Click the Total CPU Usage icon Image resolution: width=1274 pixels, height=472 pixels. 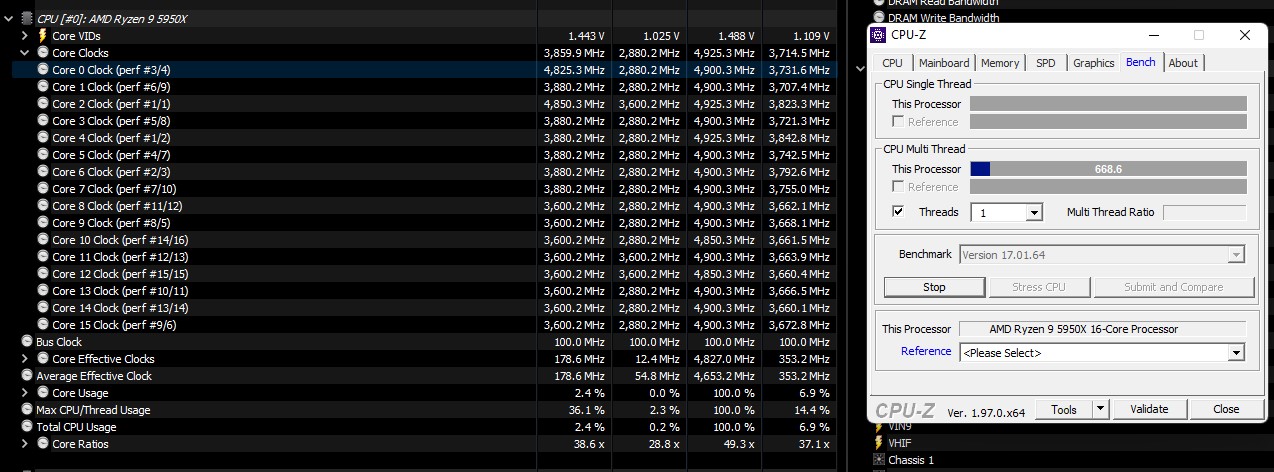(x=27, y=427)
